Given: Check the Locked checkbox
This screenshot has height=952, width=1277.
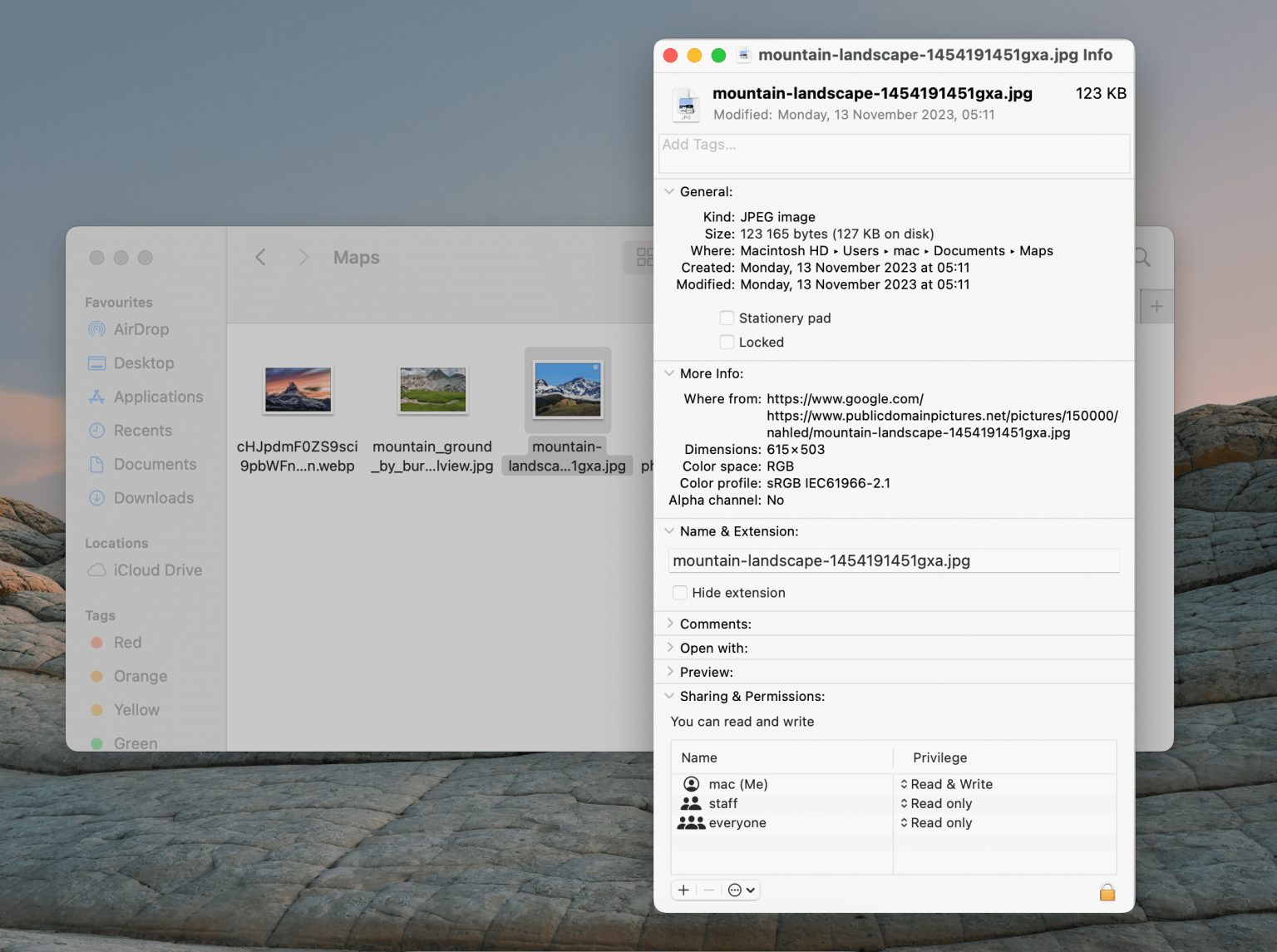Looking at the screenshot, I should coord(727,342).
